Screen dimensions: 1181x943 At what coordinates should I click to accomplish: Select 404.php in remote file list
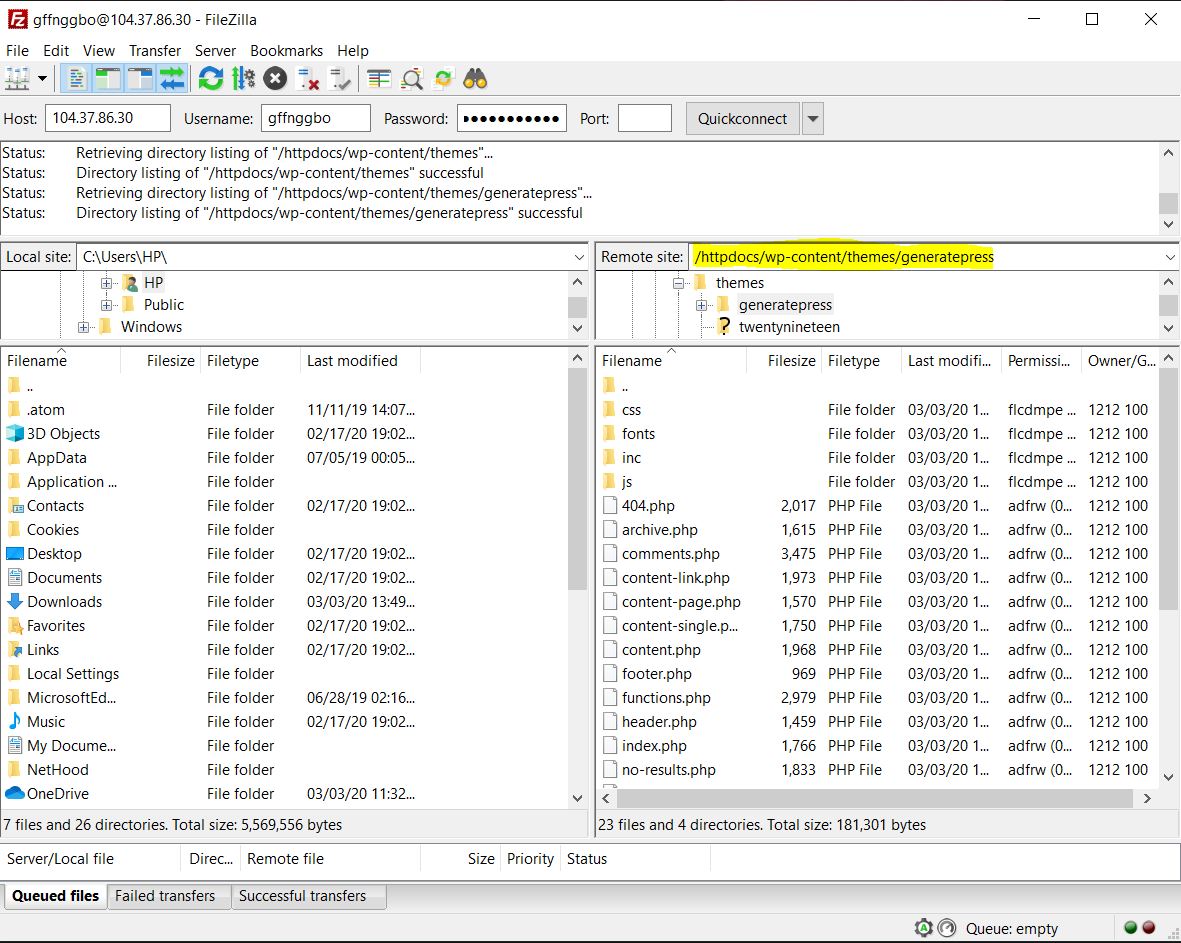pos(648,505)
